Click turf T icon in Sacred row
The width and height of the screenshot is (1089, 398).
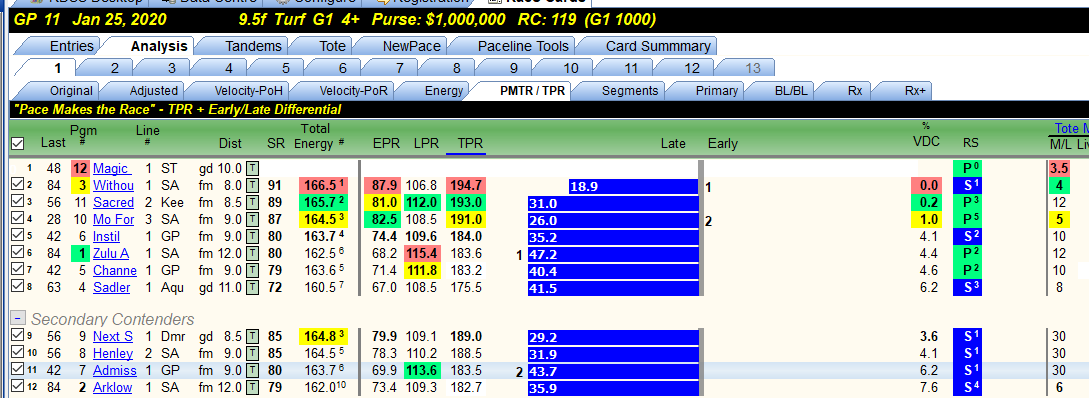253,203
